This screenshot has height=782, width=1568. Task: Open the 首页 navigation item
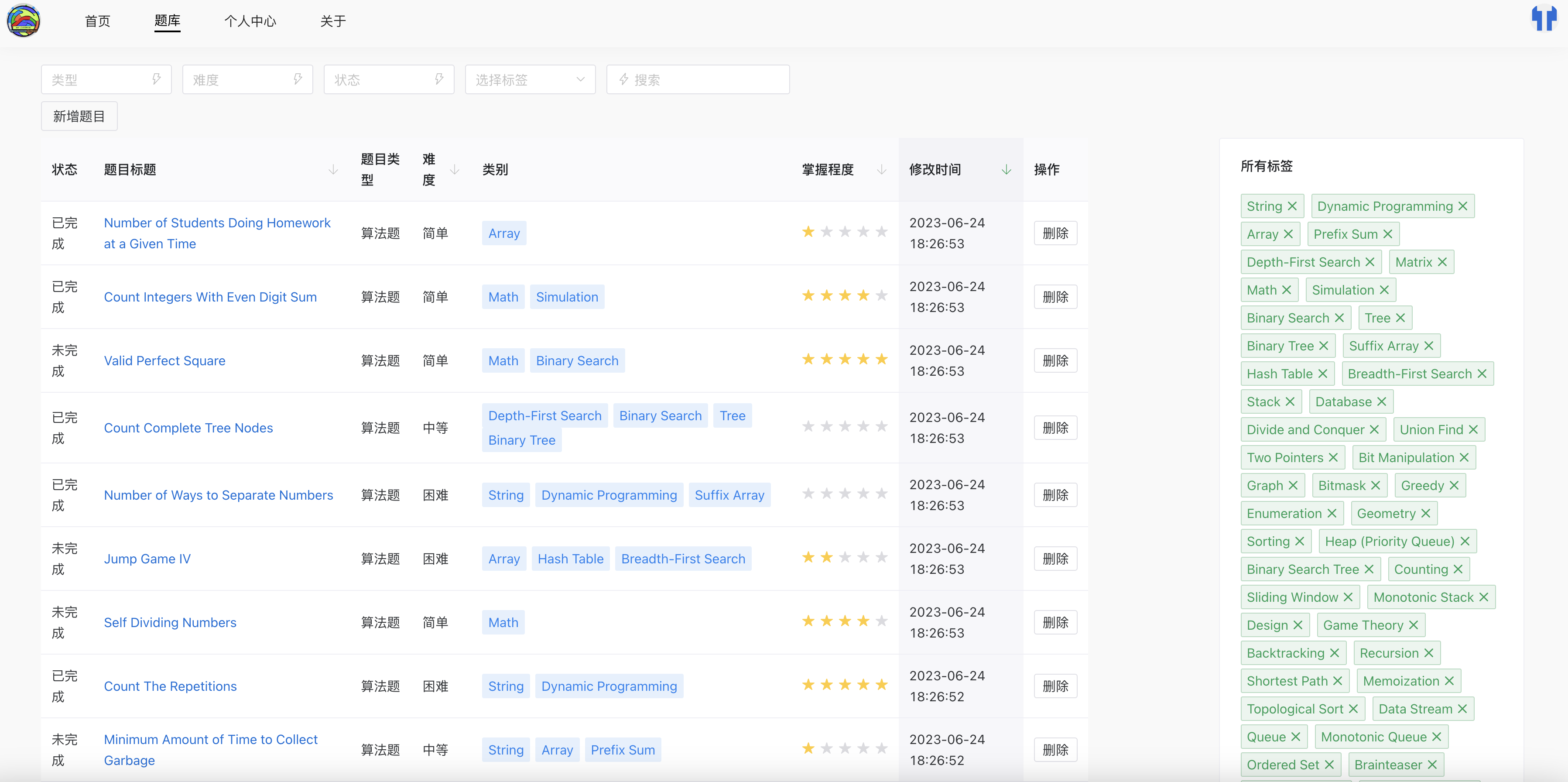(x=97, y=21)
